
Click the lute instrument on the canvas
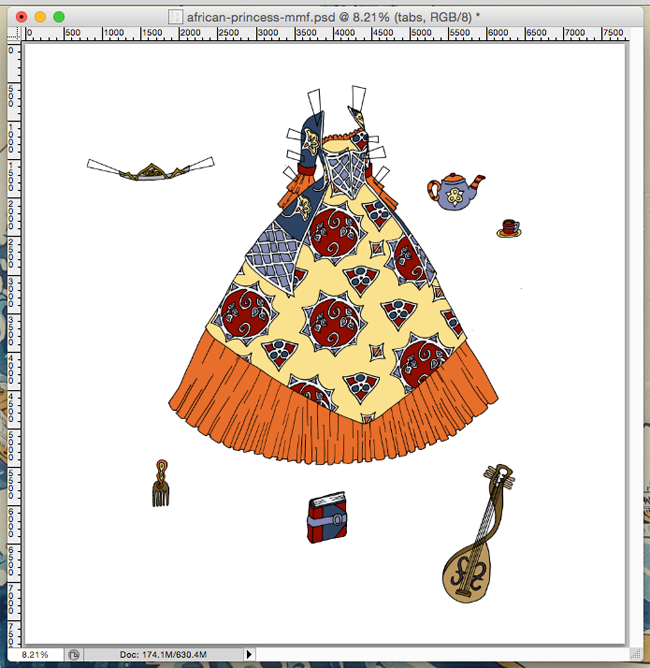pyautogui.click(x=477, y=533)
